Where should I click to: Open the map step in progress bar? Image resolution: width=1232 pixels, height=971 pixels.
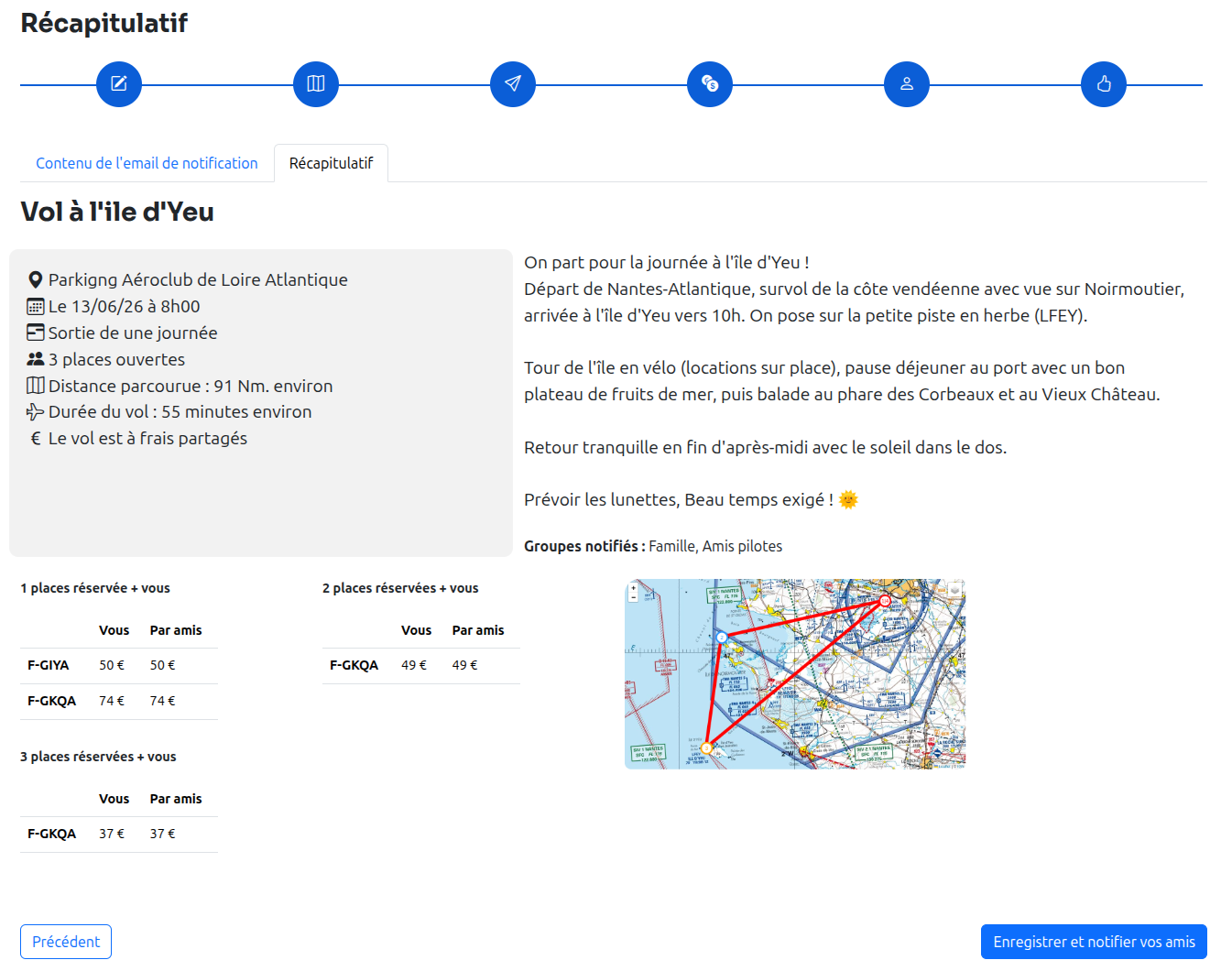point(316,84)
